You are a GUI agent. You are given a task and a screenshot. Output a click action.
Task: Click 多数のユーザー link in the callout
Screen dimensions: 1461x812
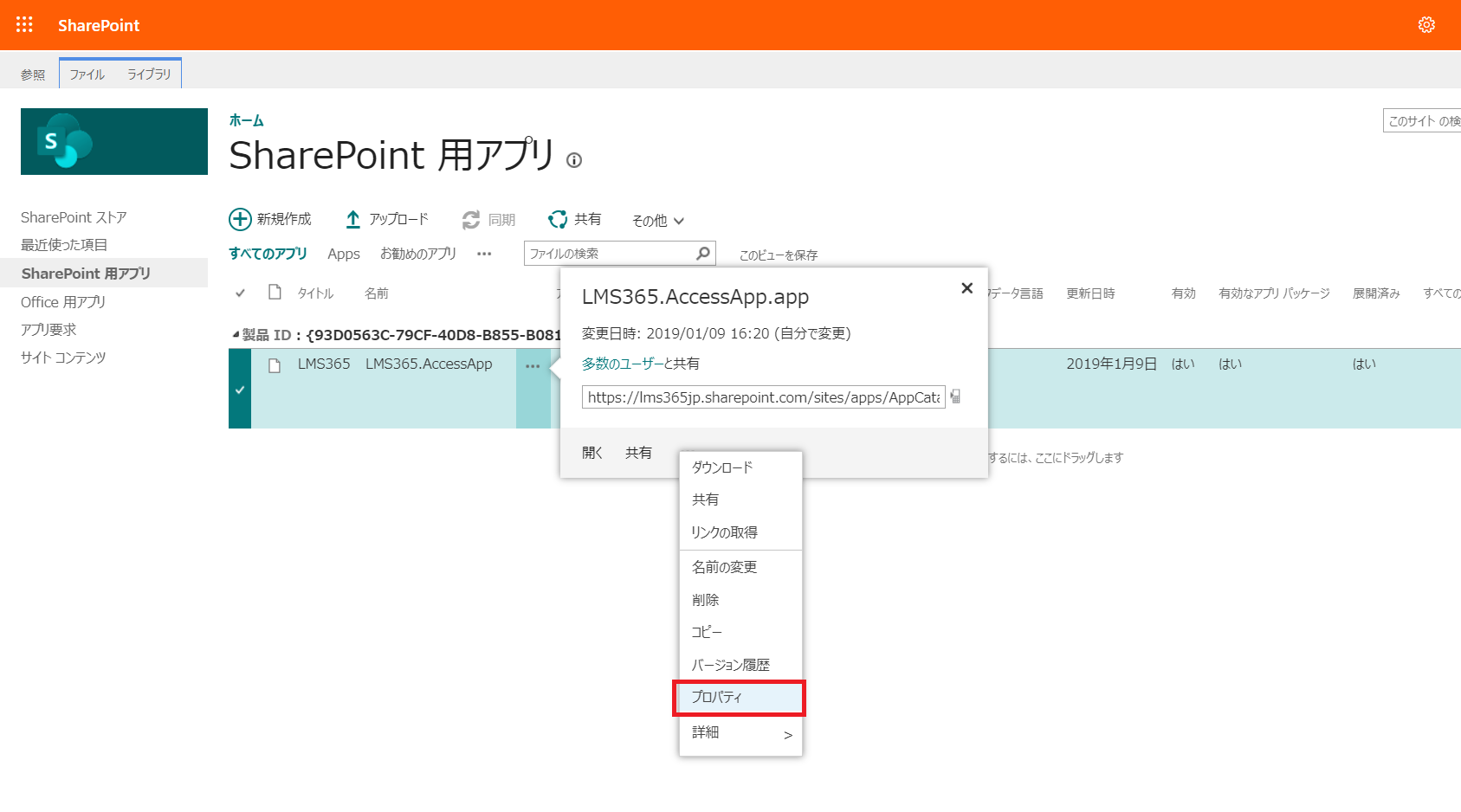coord(622,364)
